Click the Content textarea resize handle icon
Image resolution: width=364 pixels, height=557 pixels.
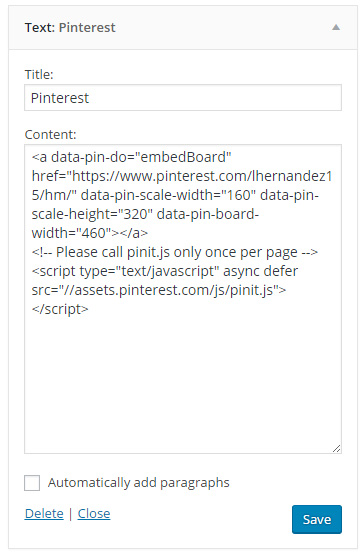coord(337,448)
